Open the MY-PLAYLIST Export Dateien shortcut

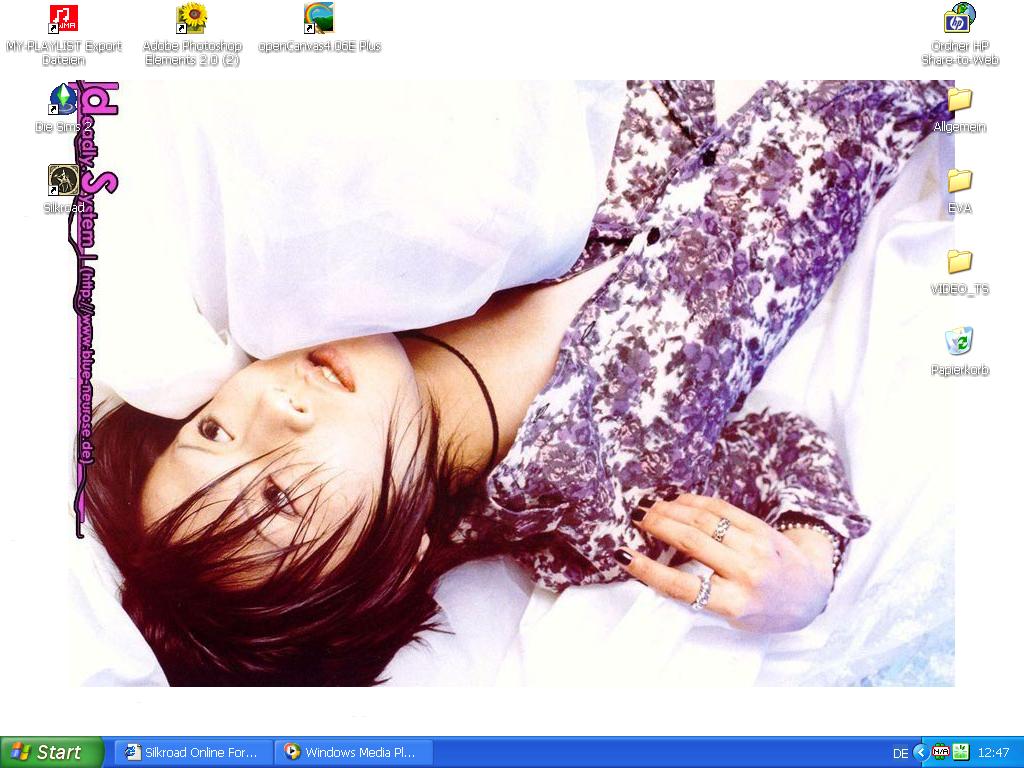coord(64,19)
